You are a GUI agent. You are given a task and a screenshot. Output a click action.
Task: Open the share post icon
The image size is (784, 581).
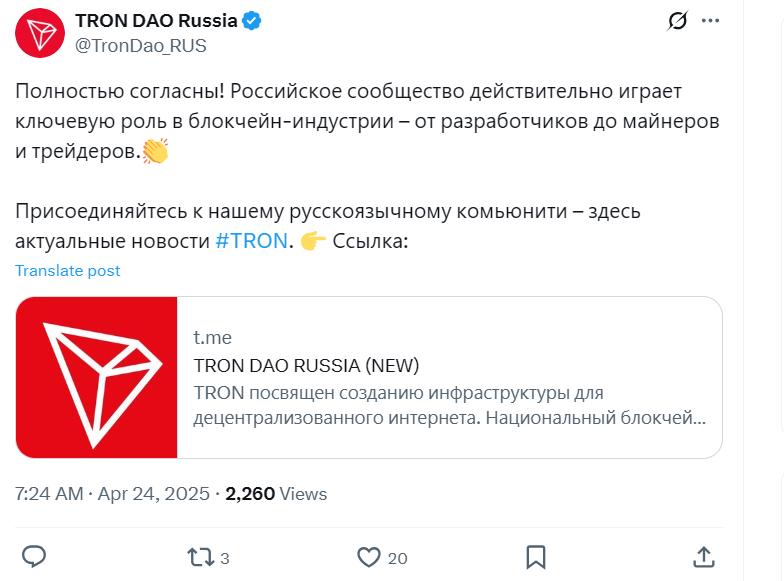(703, 556)
